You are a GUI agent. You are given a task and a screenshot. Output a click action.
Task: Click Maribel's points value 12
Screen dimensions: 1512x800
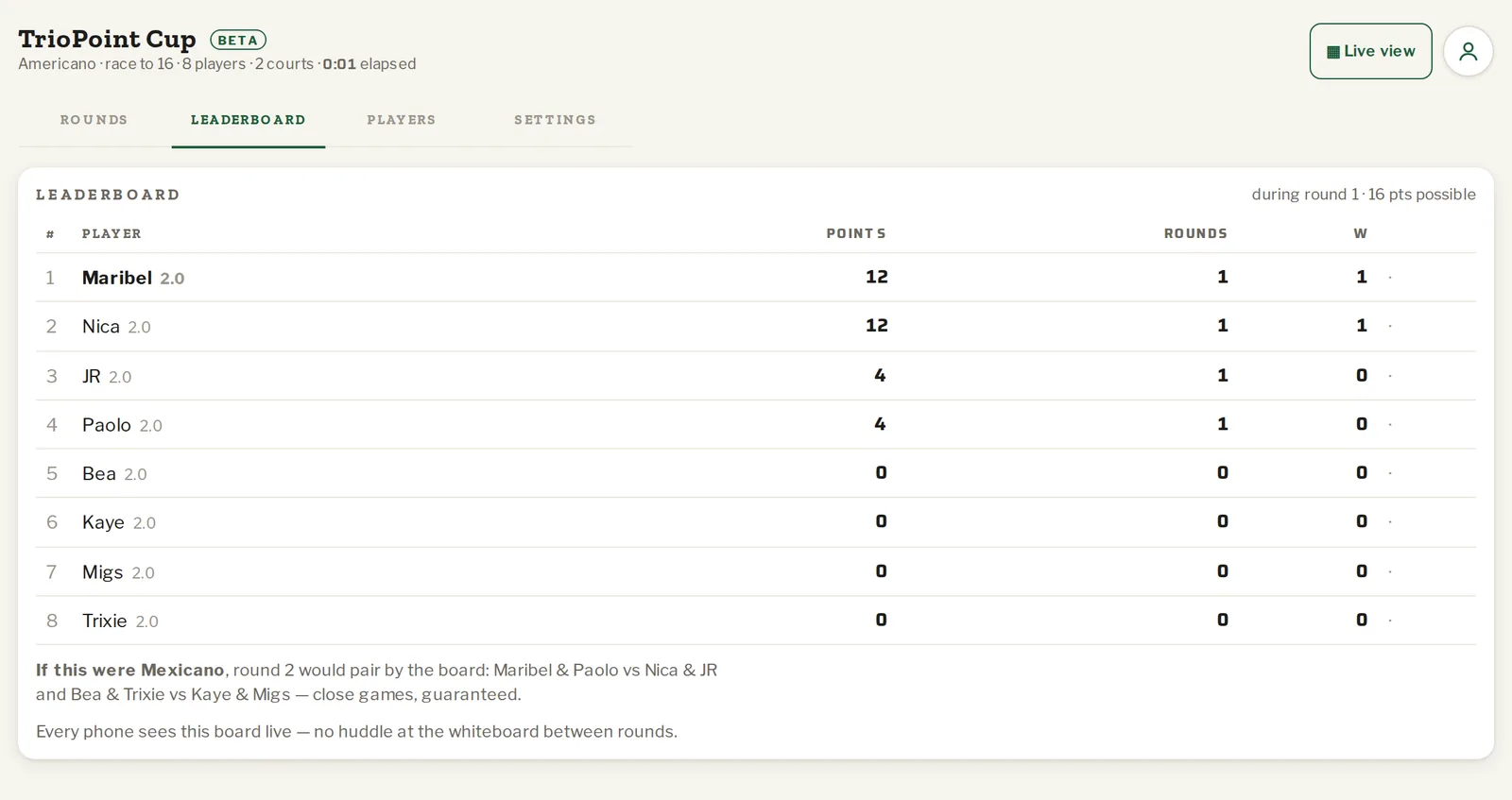tap(877, 277)
